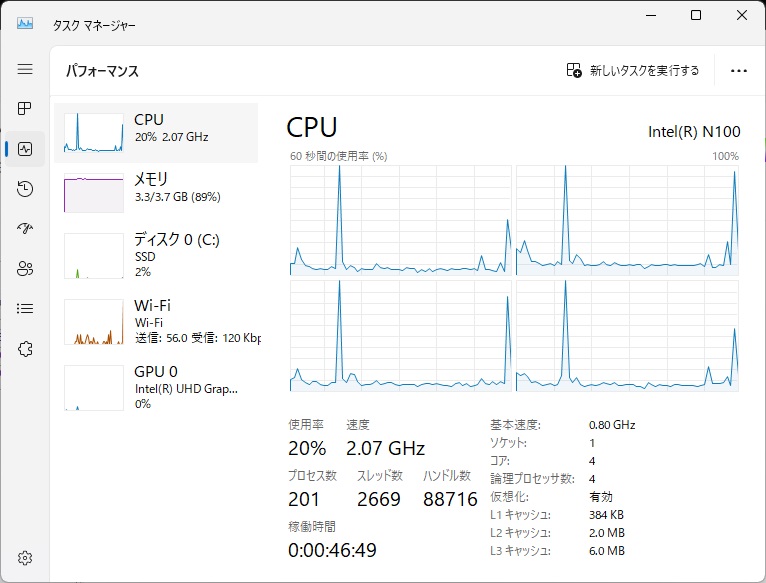Open the Services puzzle icon
This screenshot has width=766, height=583.
tap(26, 349)
